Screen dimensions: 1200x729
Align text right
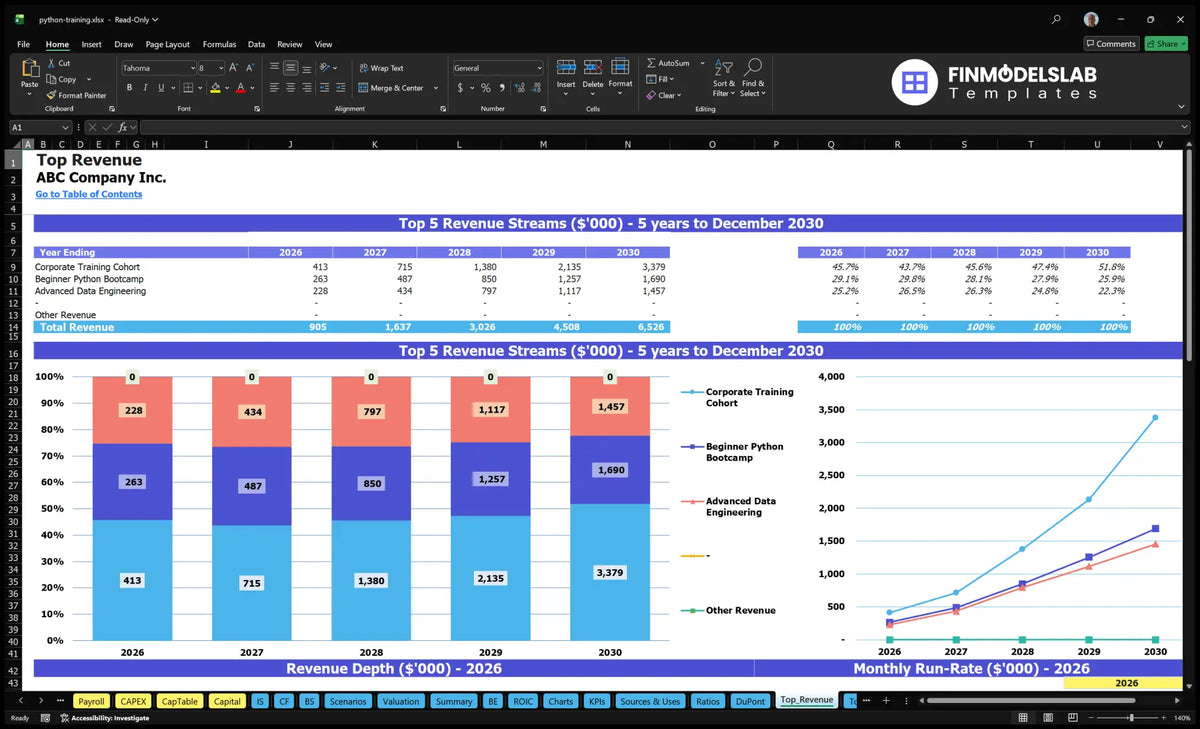pyautogui.click(x=306, y=88)
